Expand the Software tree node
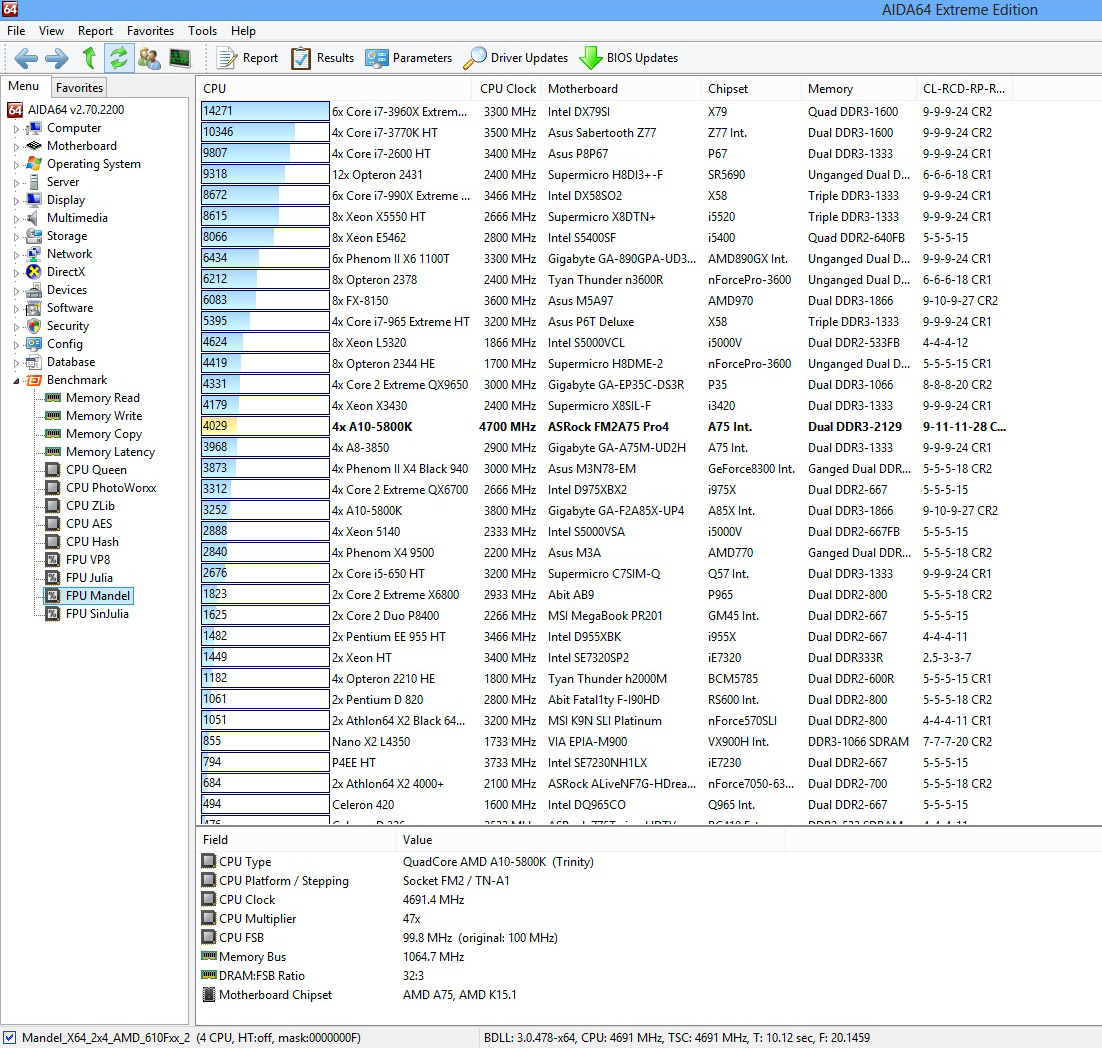Viewport: 1102px width, 1048px height. (16, 309)
